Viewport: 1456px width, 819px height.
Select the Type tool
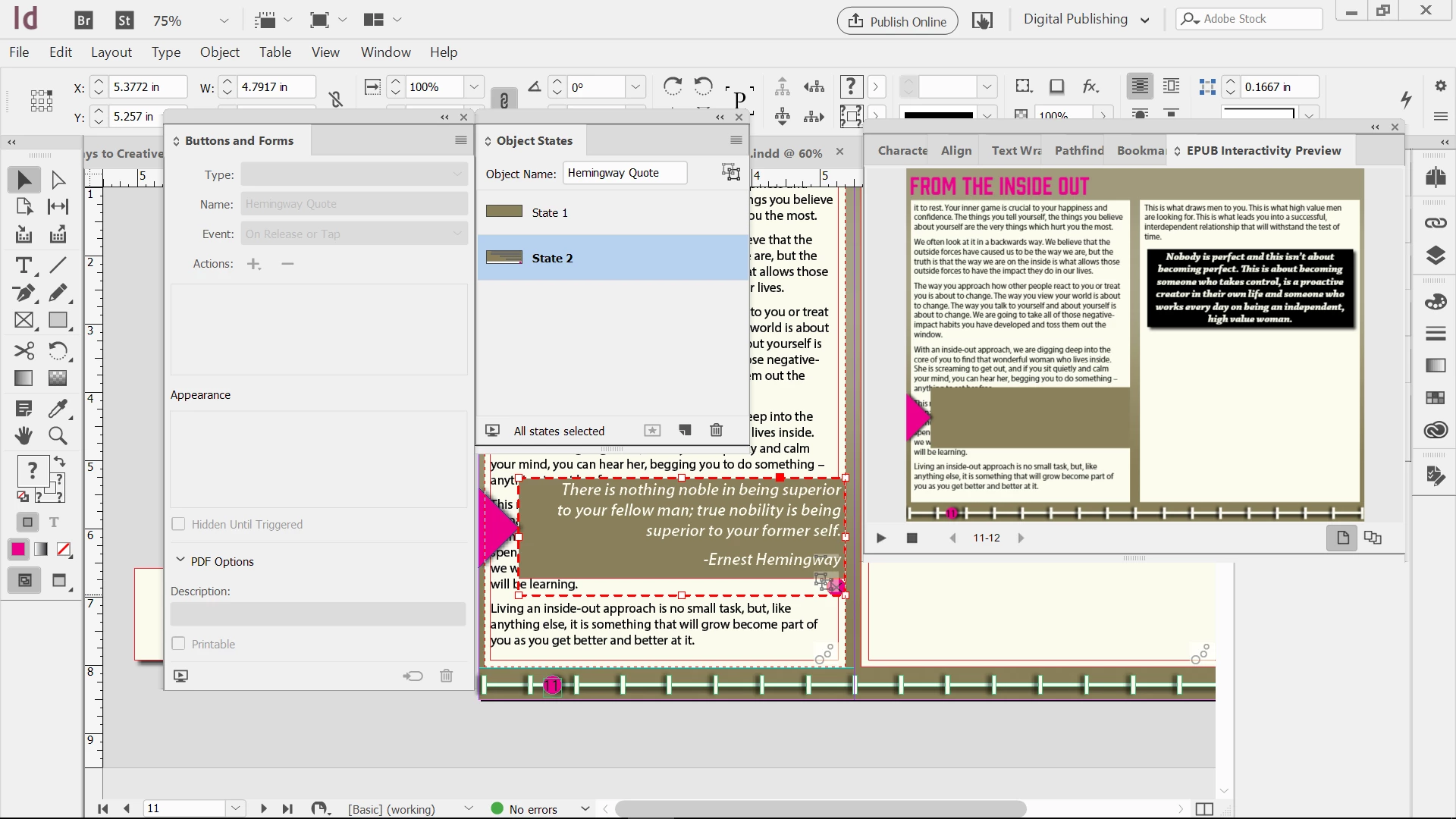(x=24, y=265)
